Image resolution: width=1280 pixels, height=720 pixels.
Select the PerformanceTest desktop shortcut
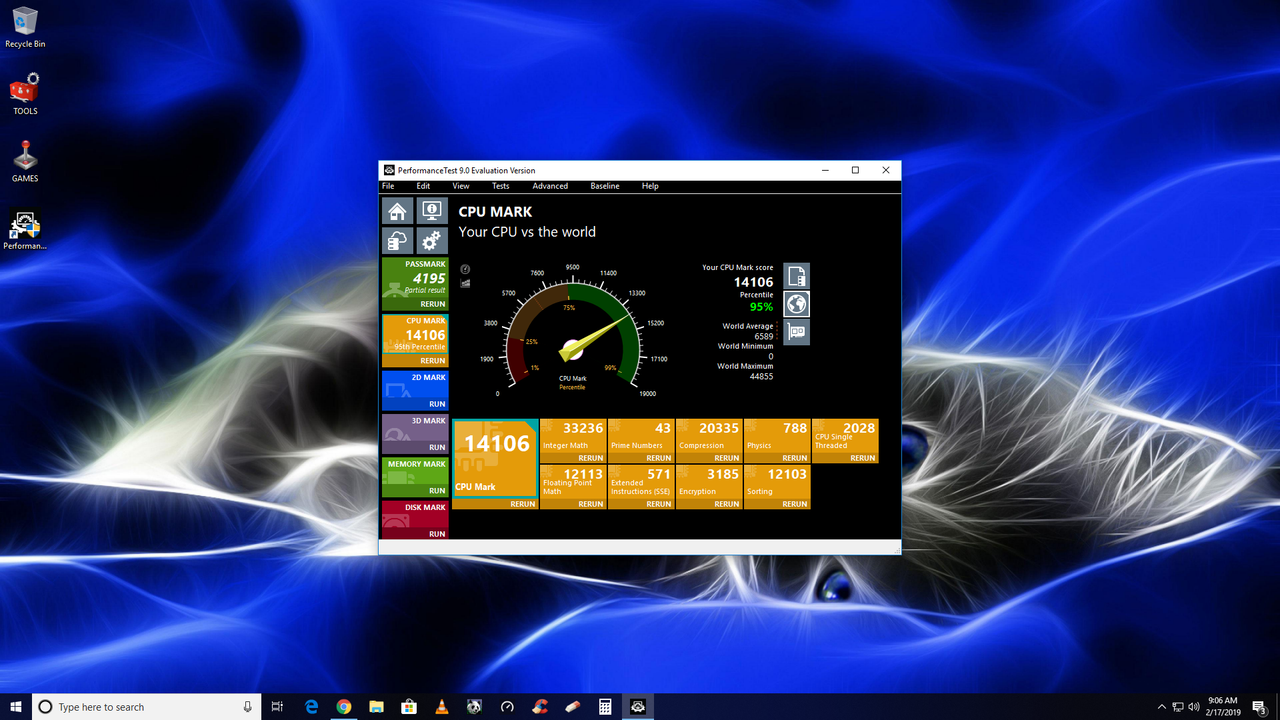(x=25, y=230)
